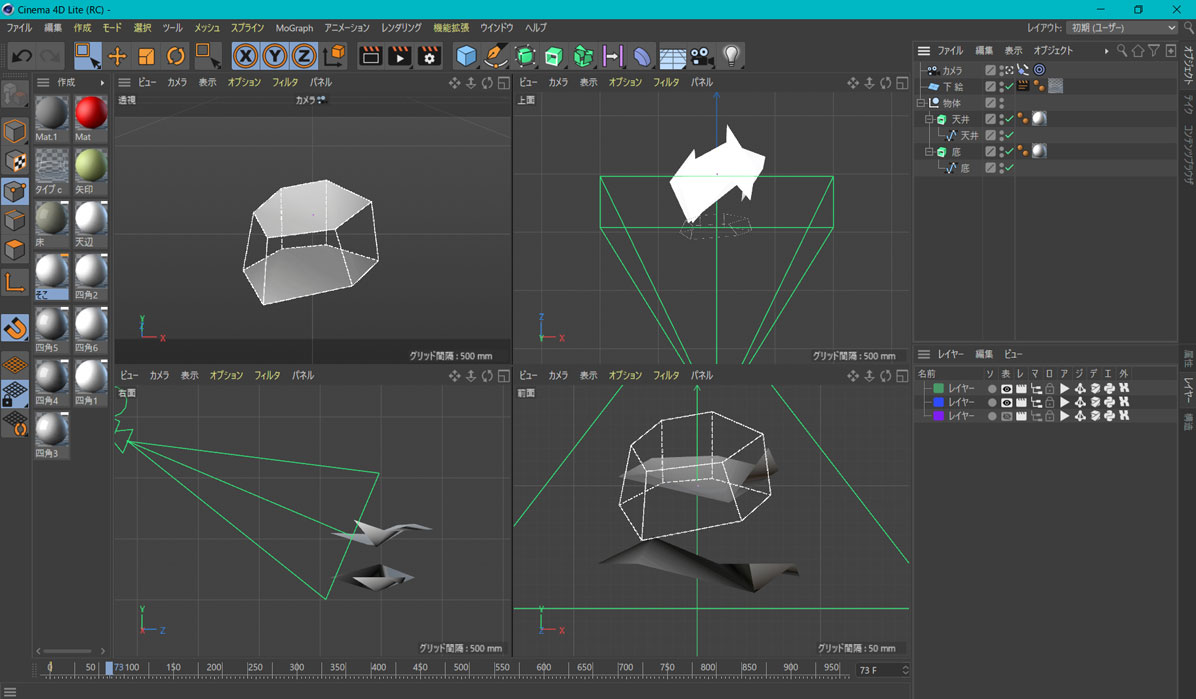
Task: Click the camera object icon in the toolbar
Action: point(701,57)
